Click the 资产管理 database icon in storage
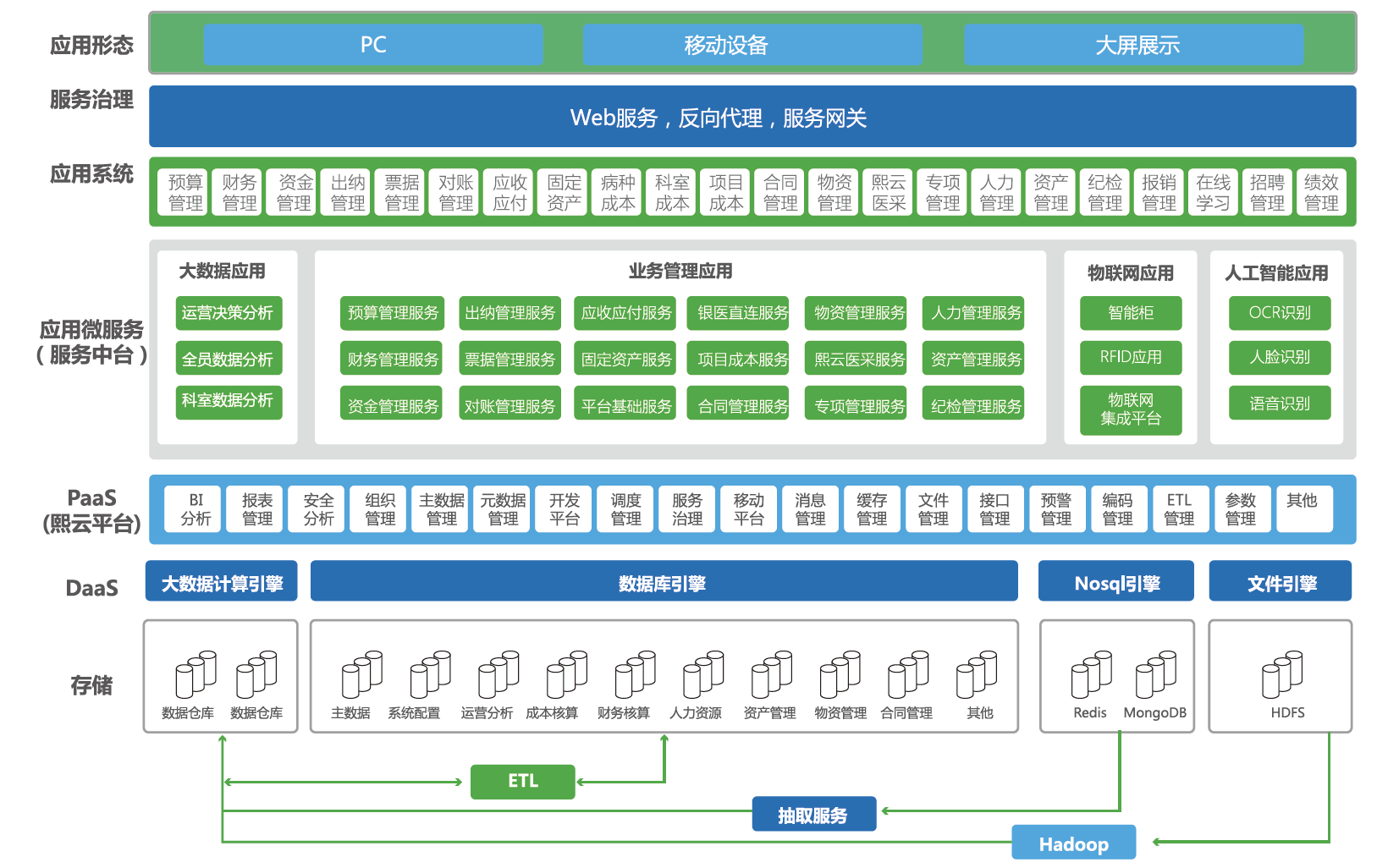 click(x=772, y=674)
